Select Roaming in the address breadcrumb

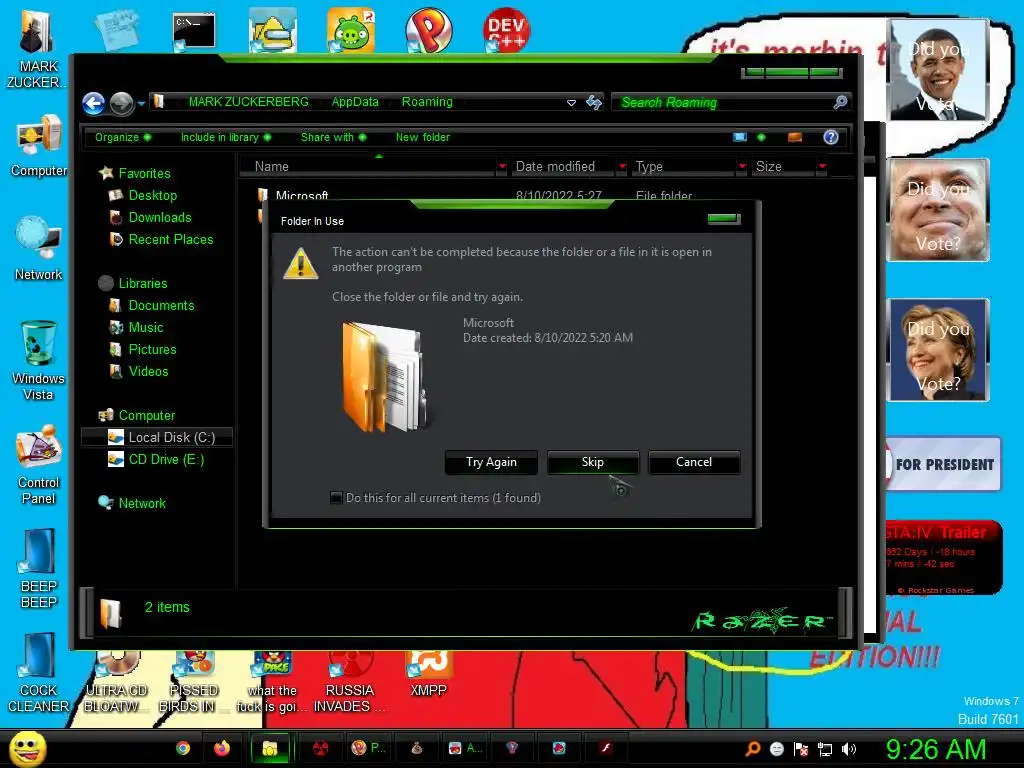[x=426, y=102]
